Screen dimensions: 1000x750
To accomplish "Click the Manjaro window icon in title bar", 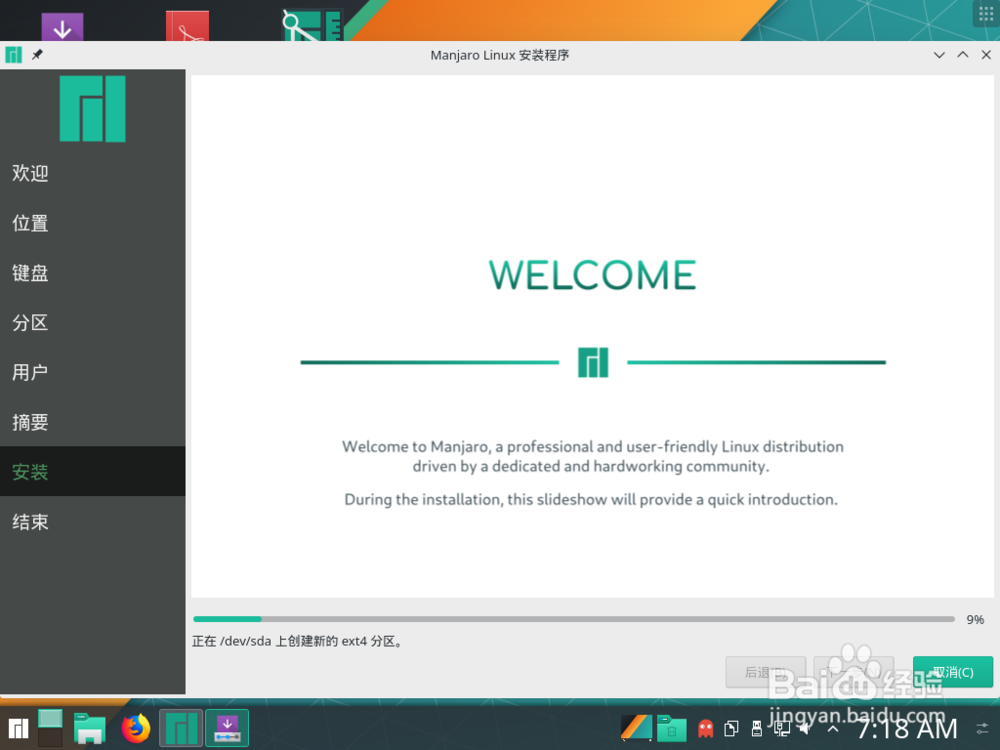I will 13,55.
